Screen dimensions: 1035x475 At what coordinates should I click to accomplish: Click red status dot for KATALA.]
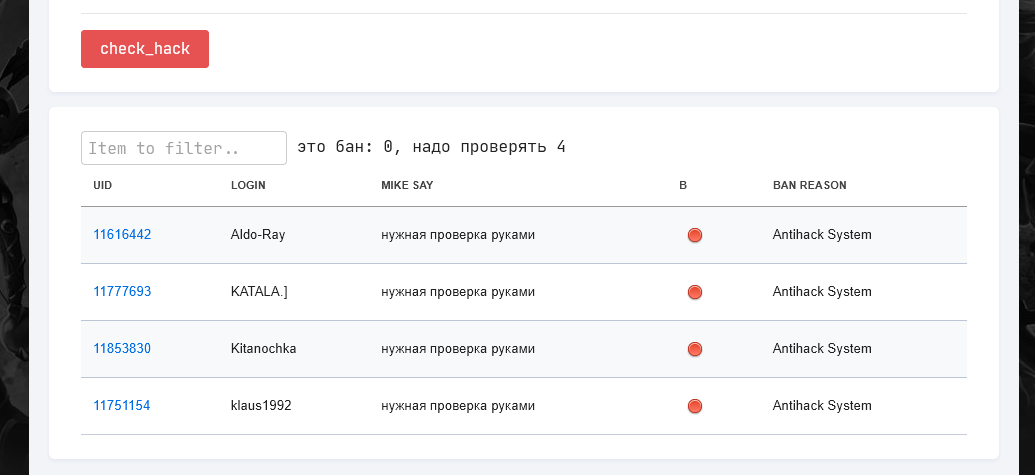tap(695, 293)
